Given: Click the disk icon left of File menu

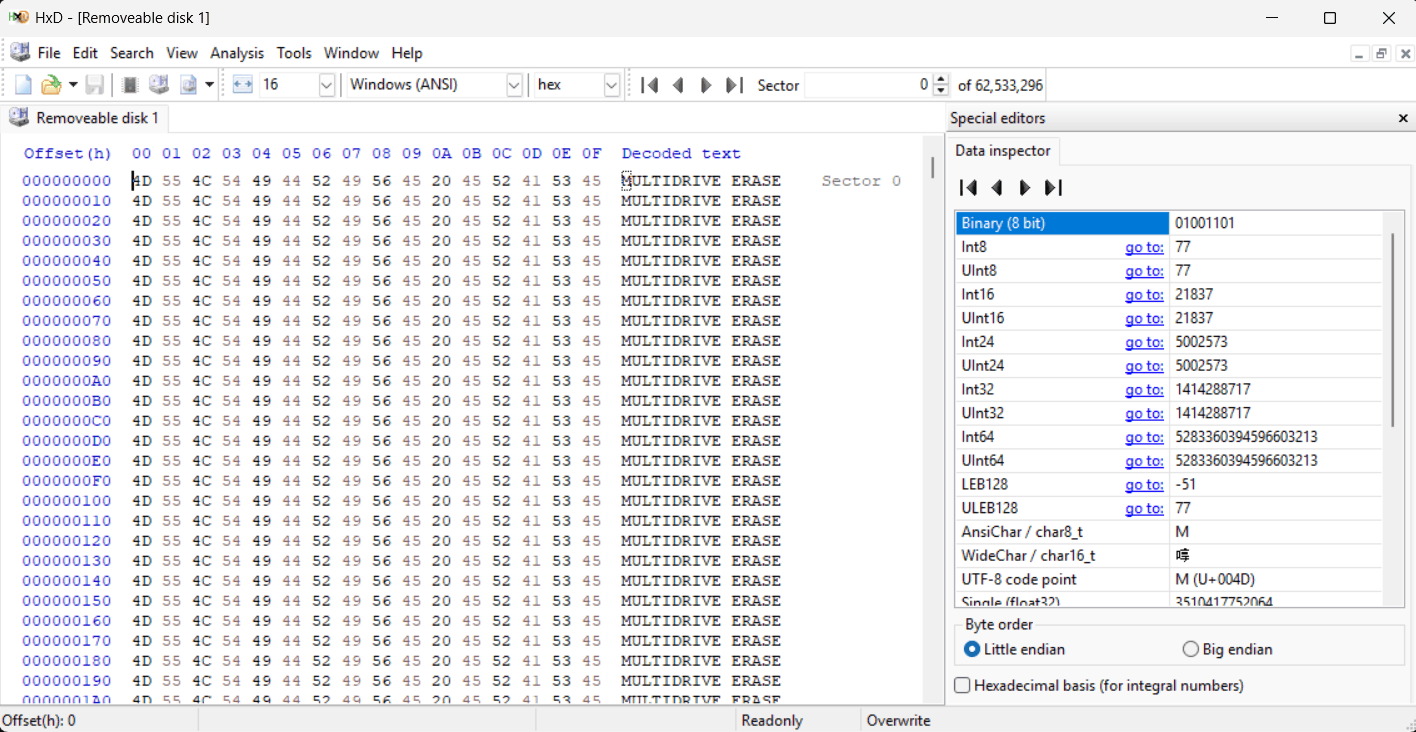Looking at the screenshot, I should [19, 53].
